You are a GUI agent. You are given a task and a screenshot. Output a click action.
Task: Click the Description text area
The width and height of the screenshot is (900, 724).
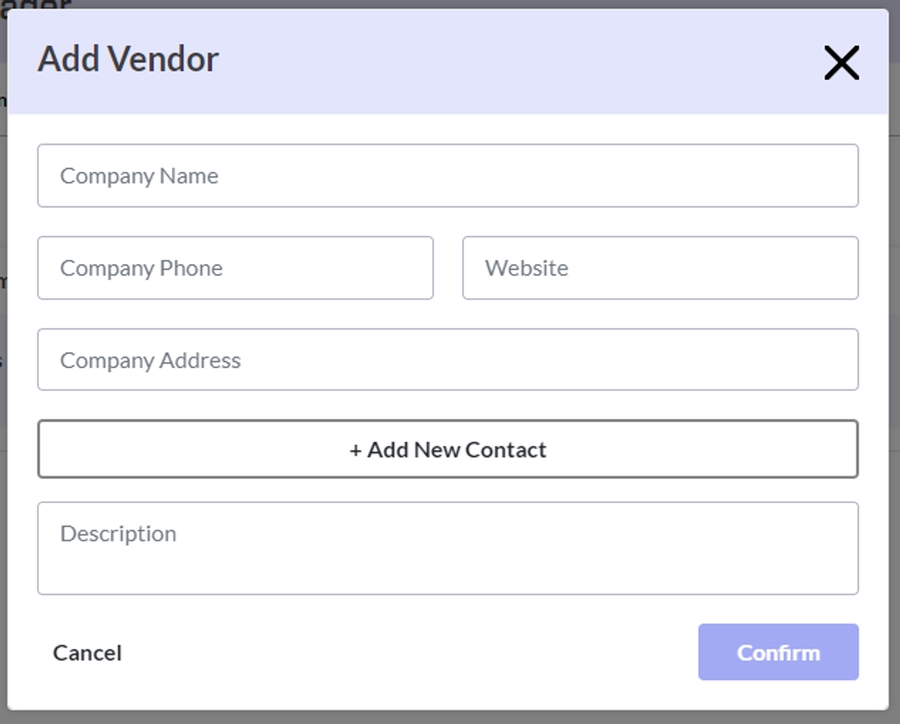[x=447, y=548]
